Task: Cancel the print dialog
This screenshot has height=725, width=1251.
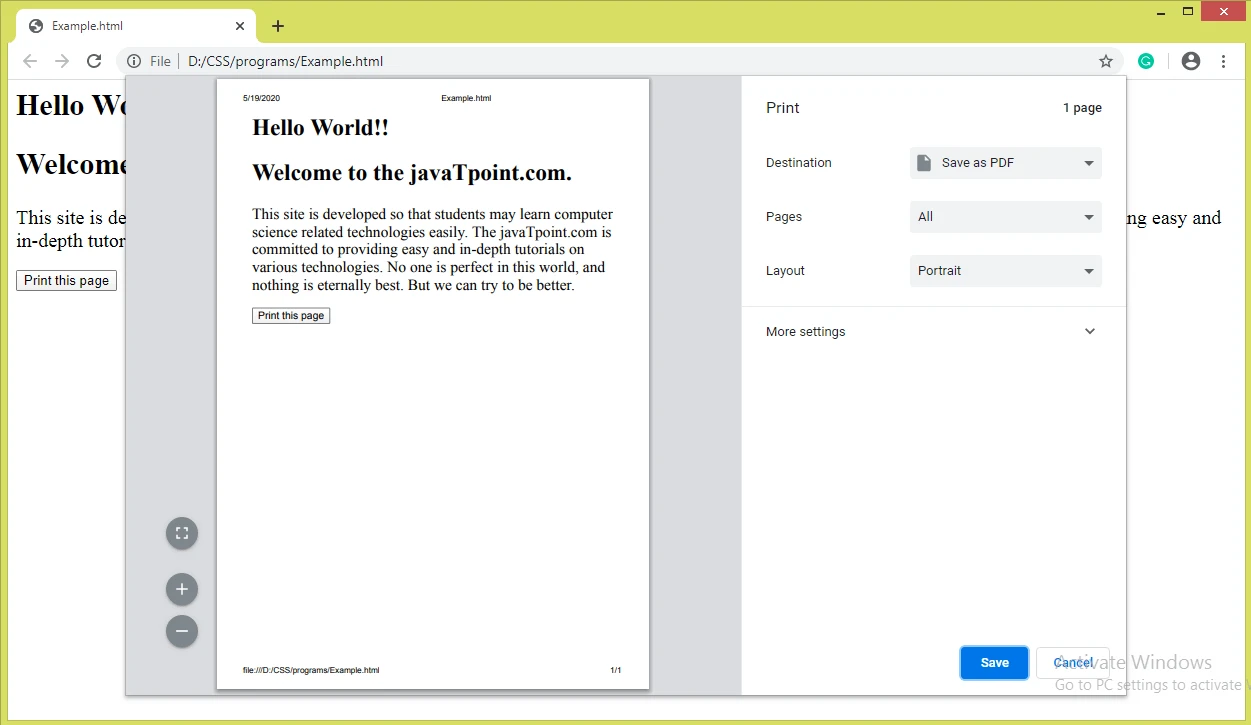Action: (1072, 663)
